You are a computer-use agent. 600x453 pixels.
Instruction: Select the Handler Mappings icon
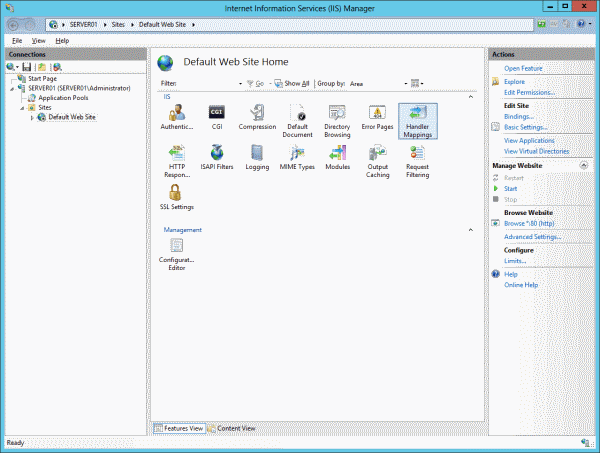pyautogui.click(x=417, y=121)
